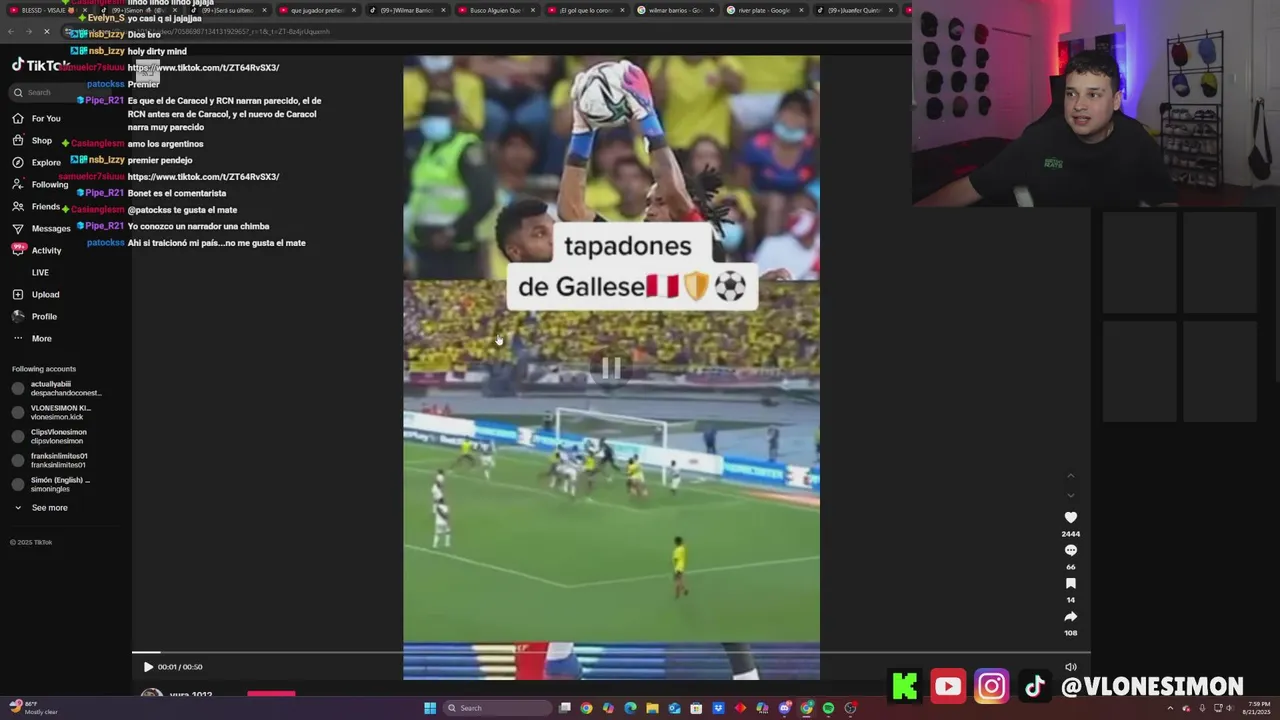The image size is (1280, 720).
Task: Go to the Following feed
Action: click(40, 184)
